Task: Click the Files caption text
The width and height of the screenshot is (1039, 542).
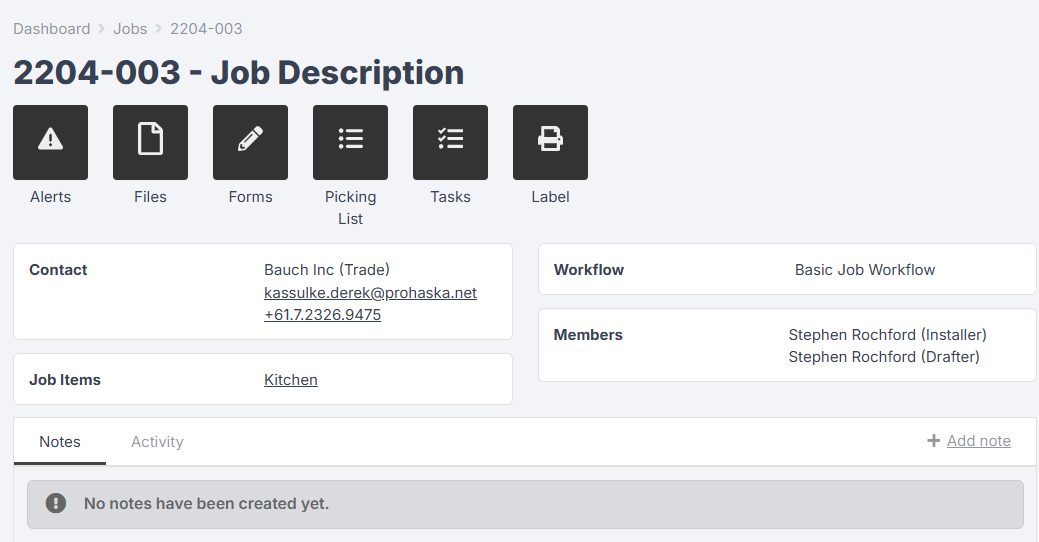Action: 150,197
